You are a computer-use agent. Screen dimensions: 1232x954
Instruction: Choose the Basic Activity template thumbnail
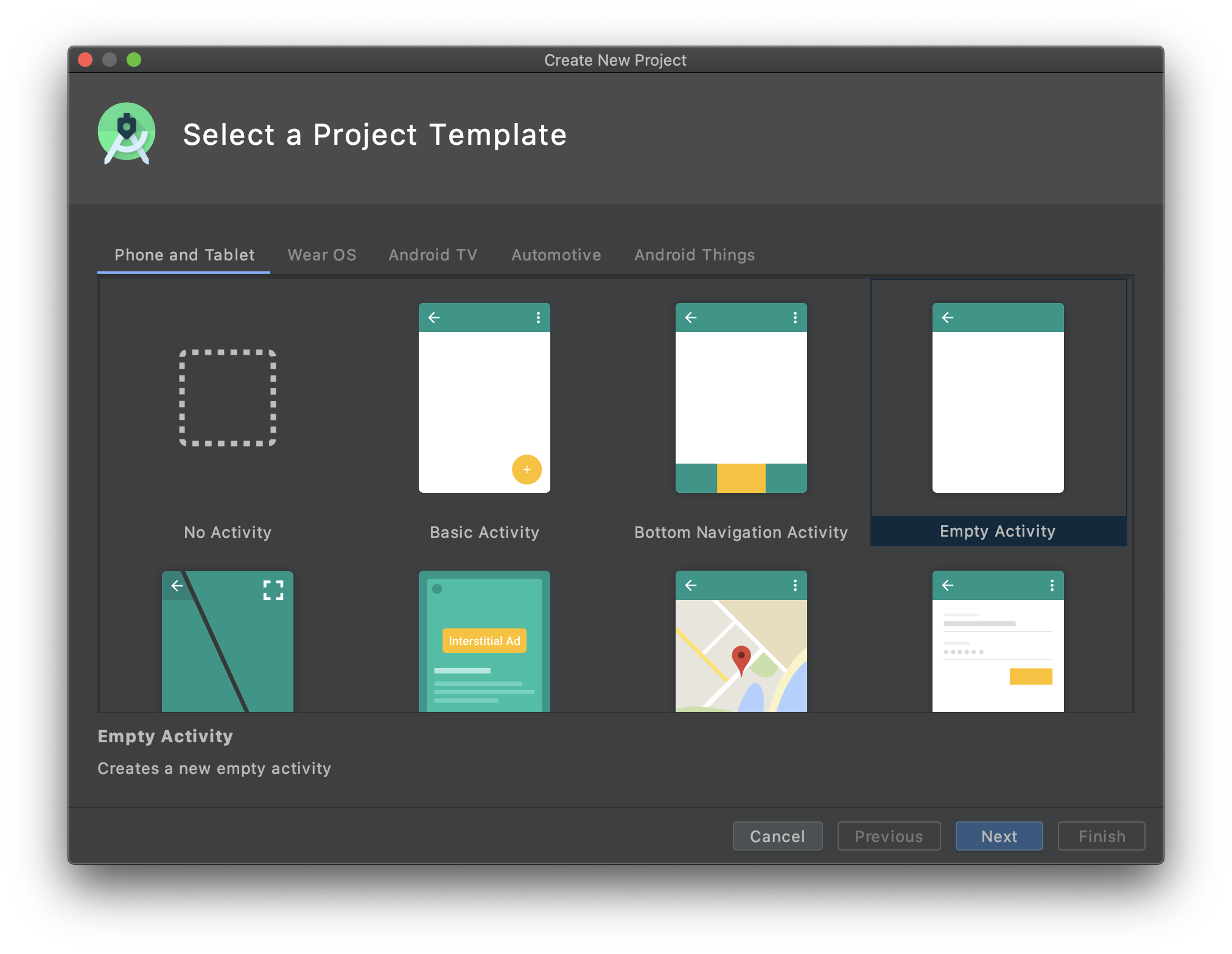point(484,398)
